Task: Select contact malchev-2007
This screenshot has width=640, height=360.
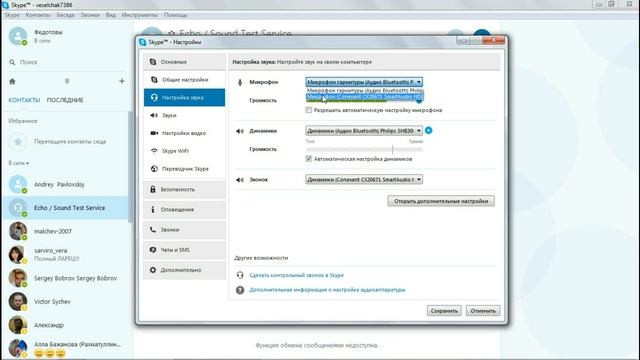Action: click(x=65, y=231)
